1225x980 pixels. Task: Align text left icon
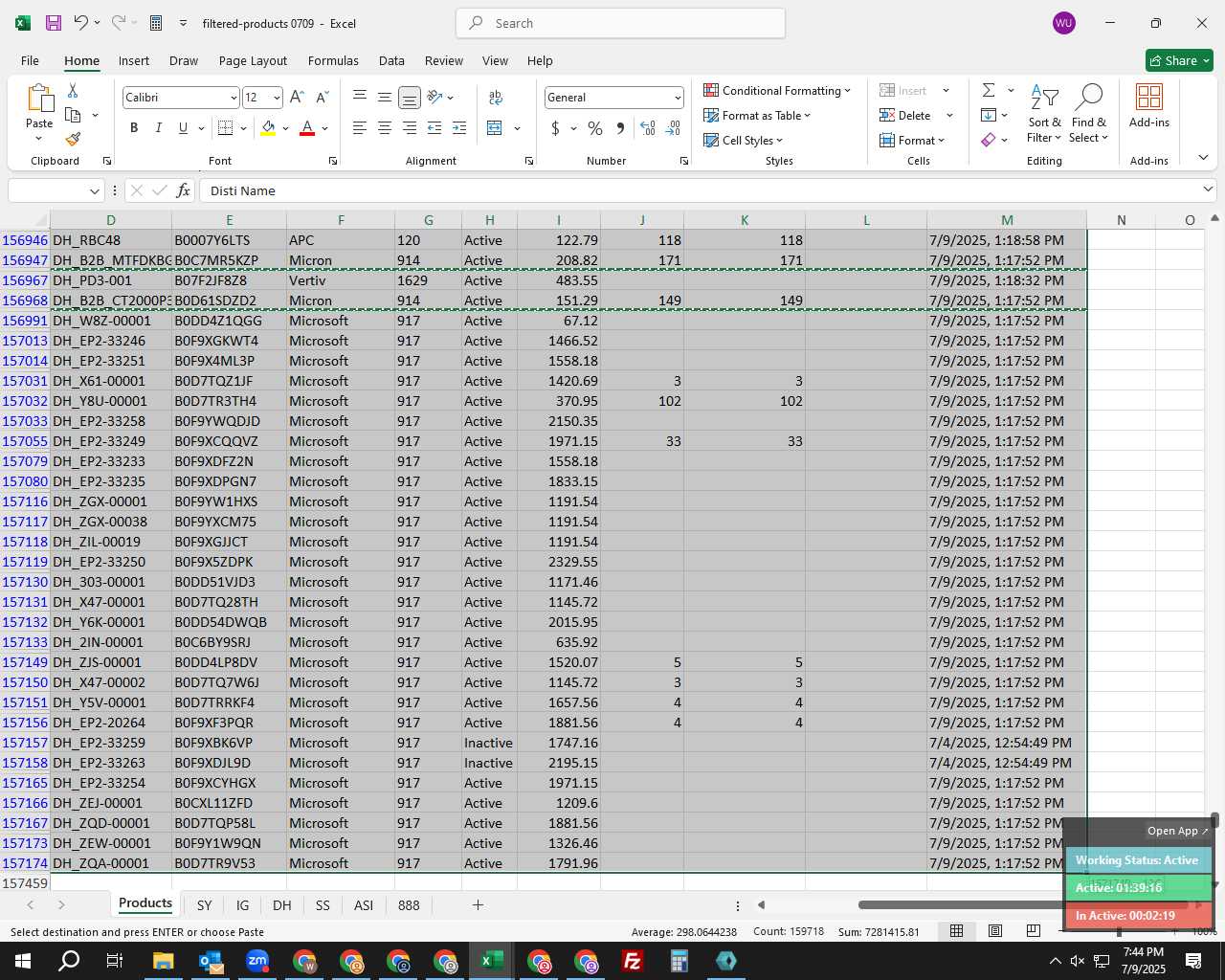(360, 127)
